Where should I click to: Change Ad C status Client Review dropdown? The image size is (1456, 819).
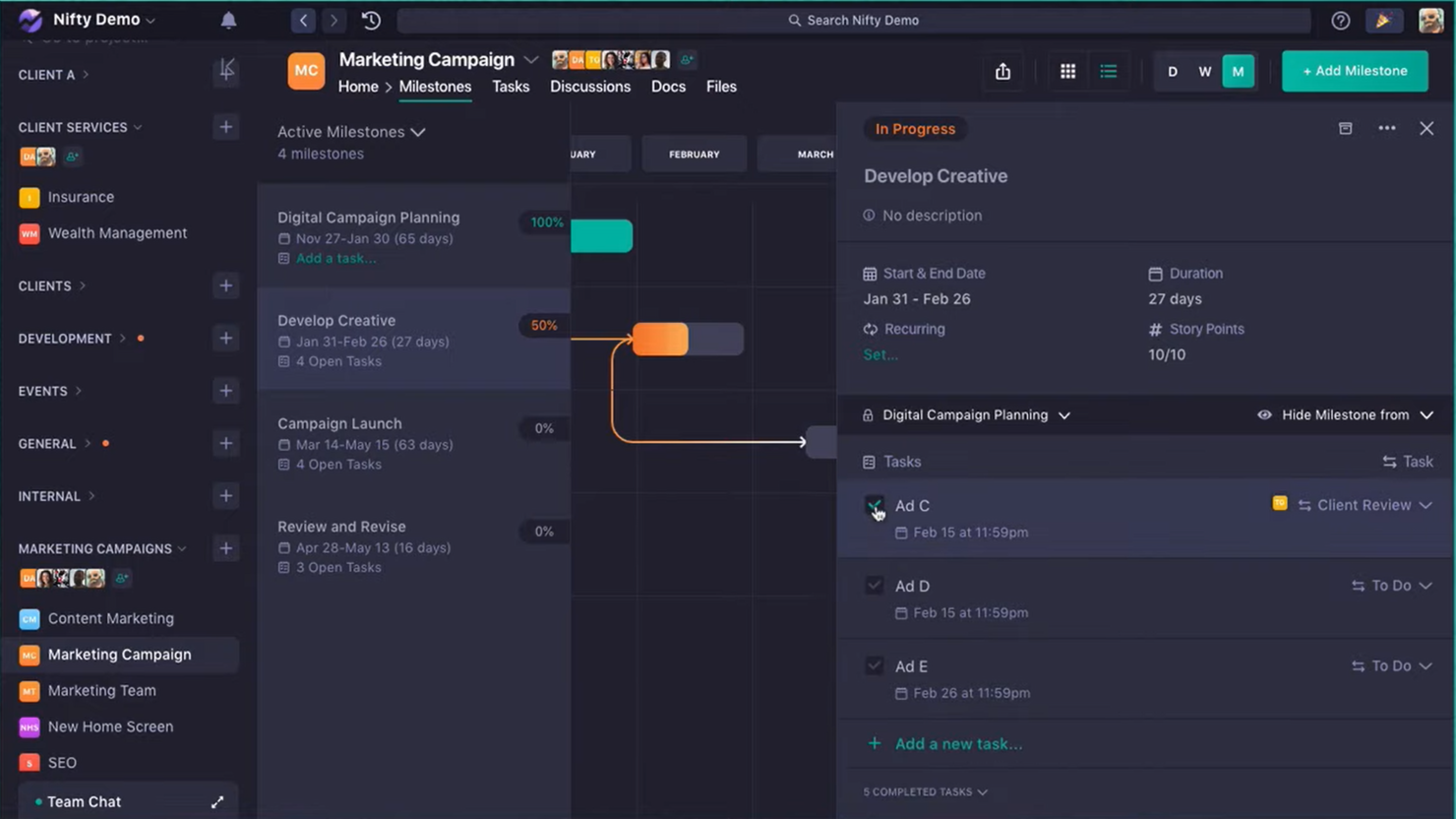point(1365,505)
